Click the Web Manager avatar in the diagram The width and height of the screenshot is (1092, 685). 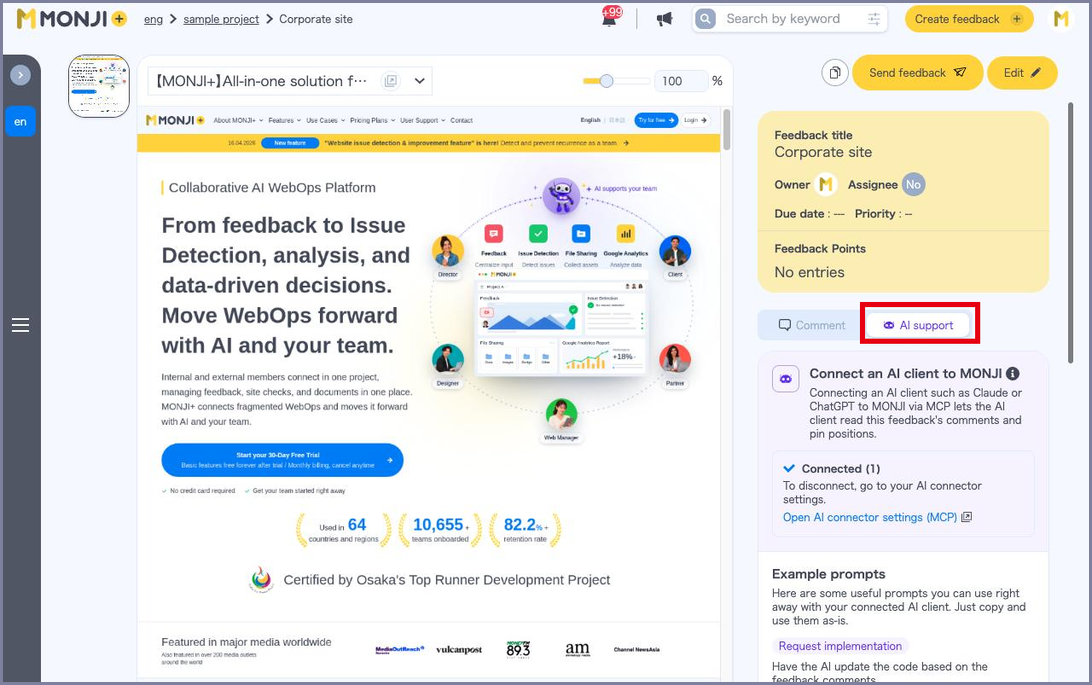tap(561, 414)
